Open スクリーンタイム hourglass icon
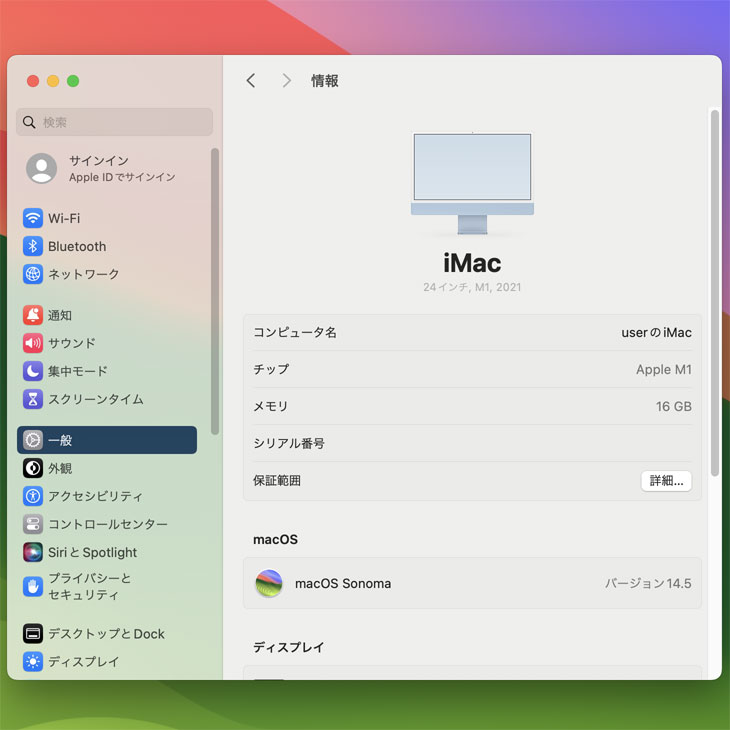The height and width of the screenshot is (730, 730). coord(33,399)
